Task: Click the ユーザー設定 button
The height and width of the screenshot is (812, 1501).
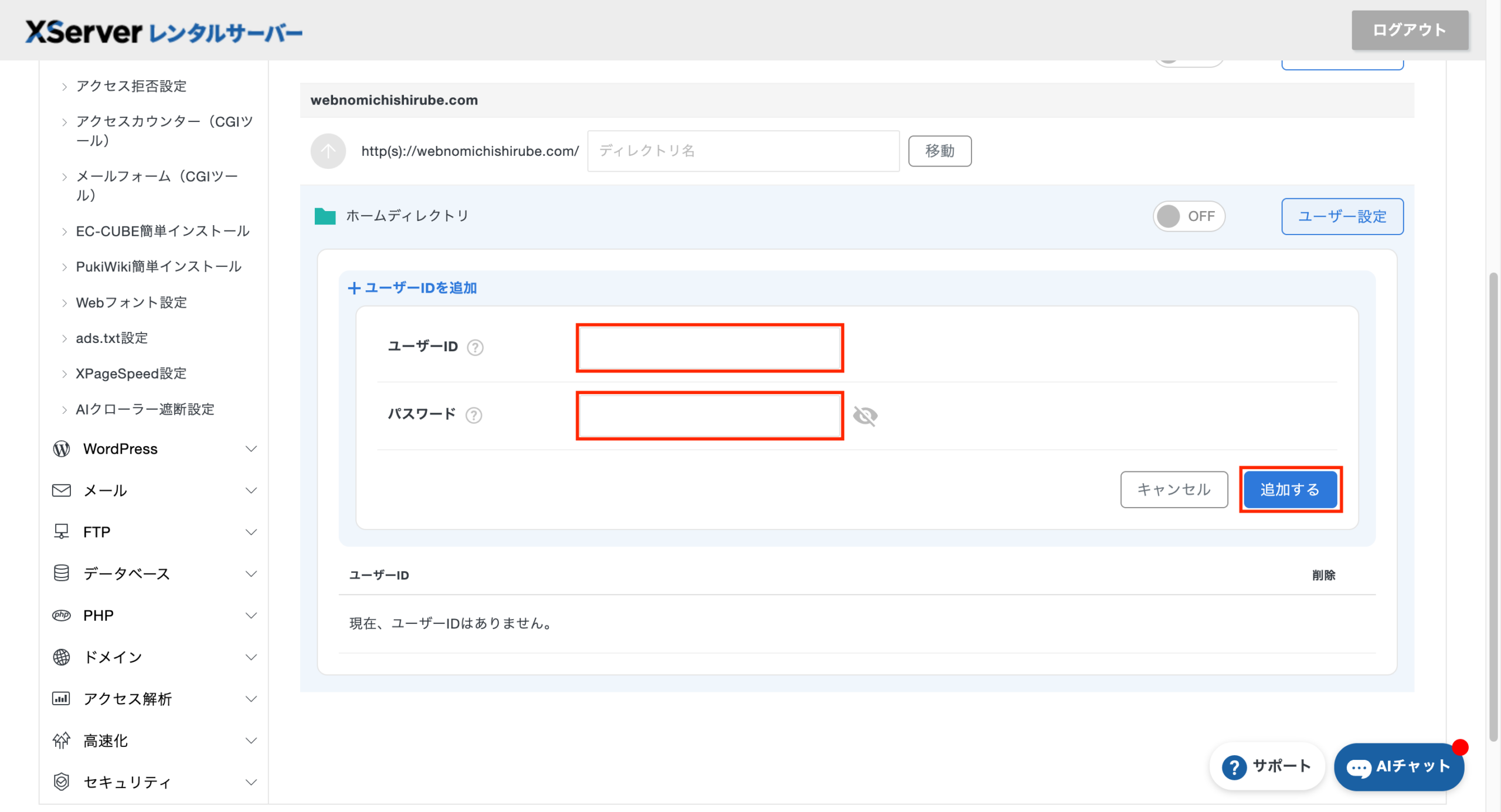Action: click(x=1342, y=216)
